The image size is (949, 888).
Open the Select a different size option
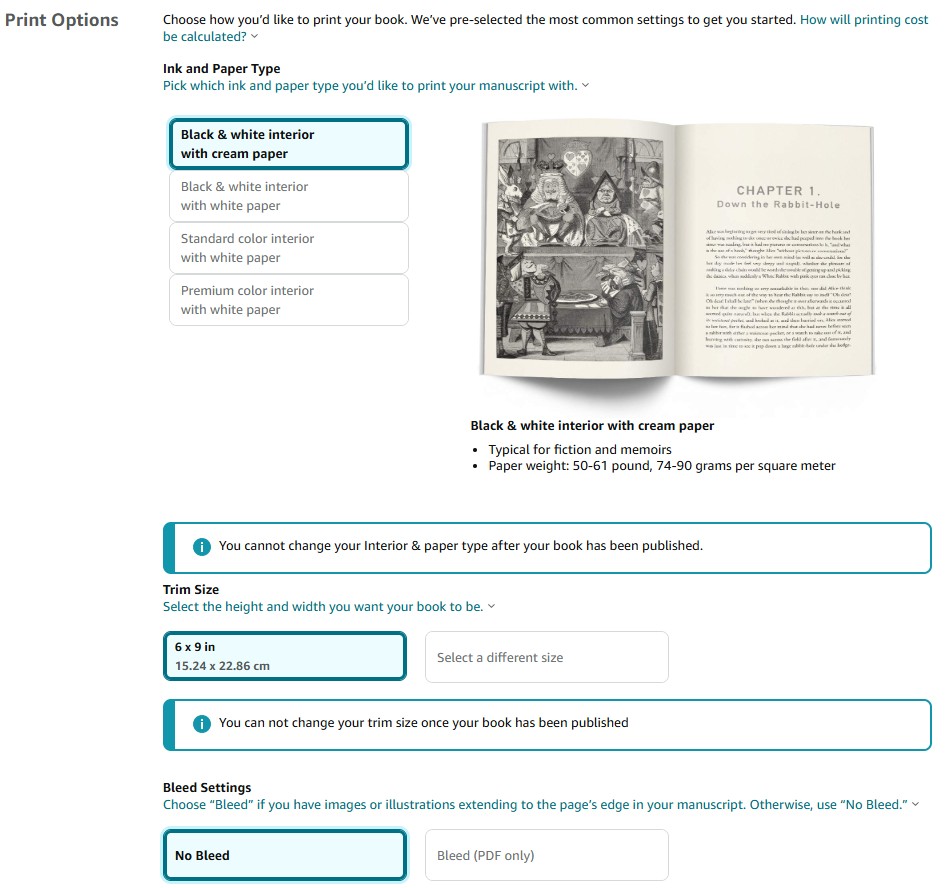(x=546, y=657)
